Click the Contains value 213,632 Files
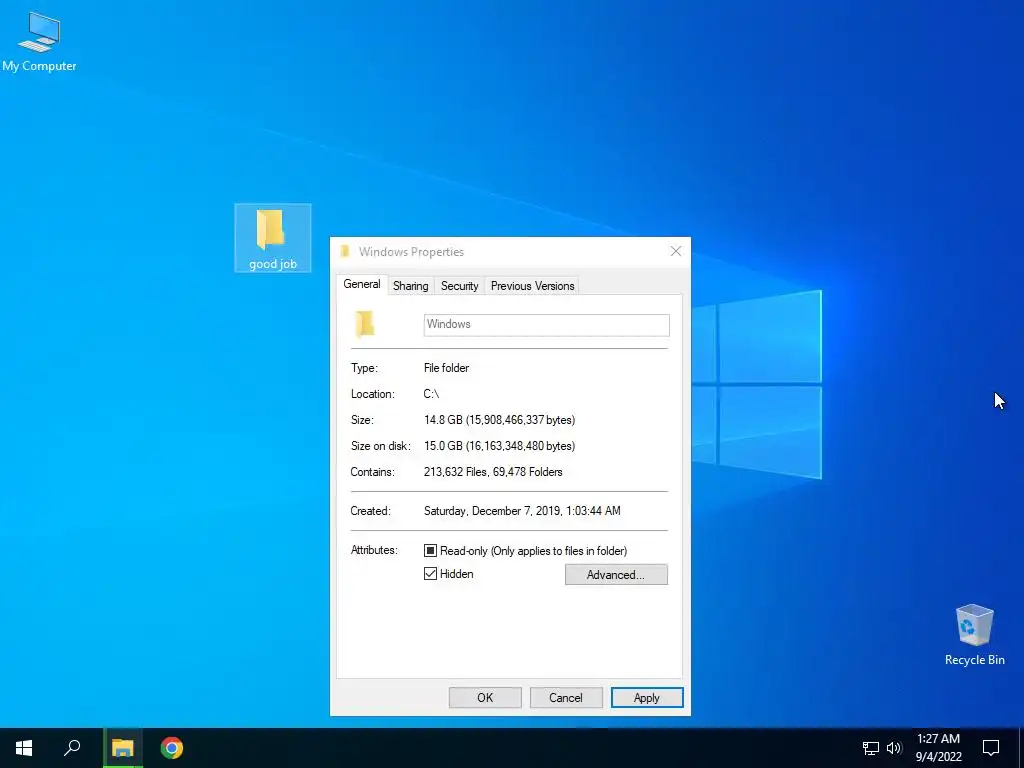Viewport: 1024px width, 768px height. coord(493,472)
